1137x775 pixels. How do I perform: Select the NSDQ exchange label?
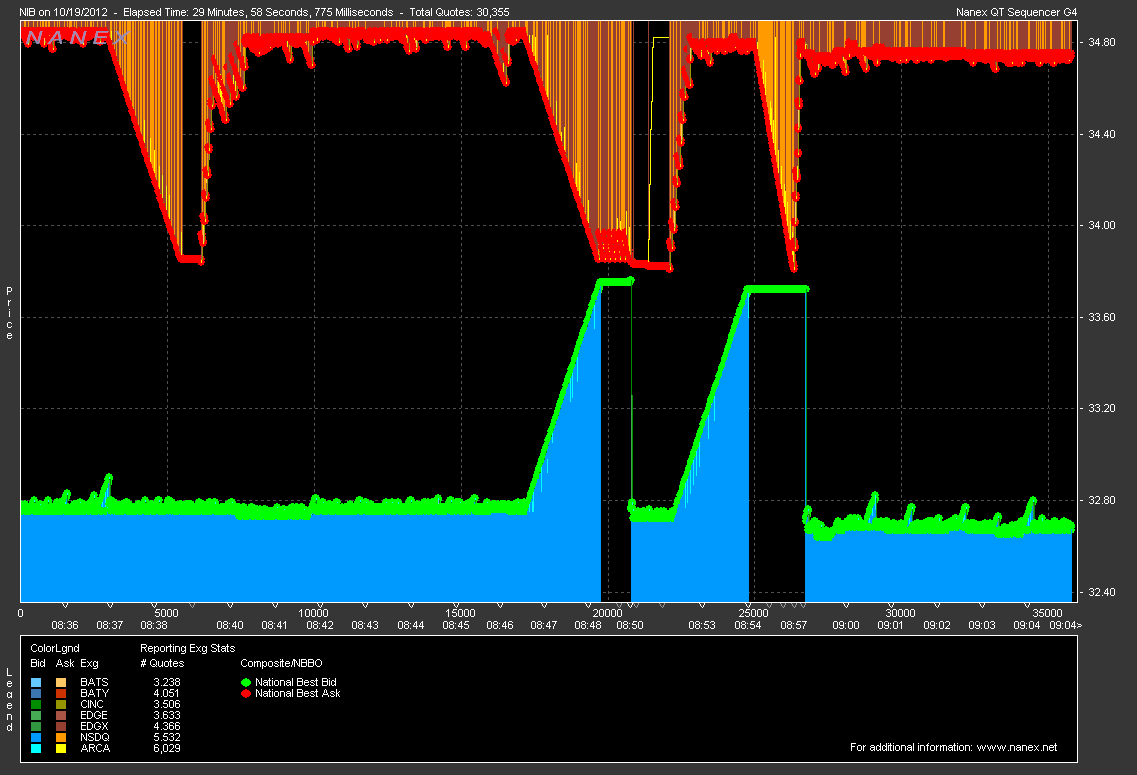[95, 737]
